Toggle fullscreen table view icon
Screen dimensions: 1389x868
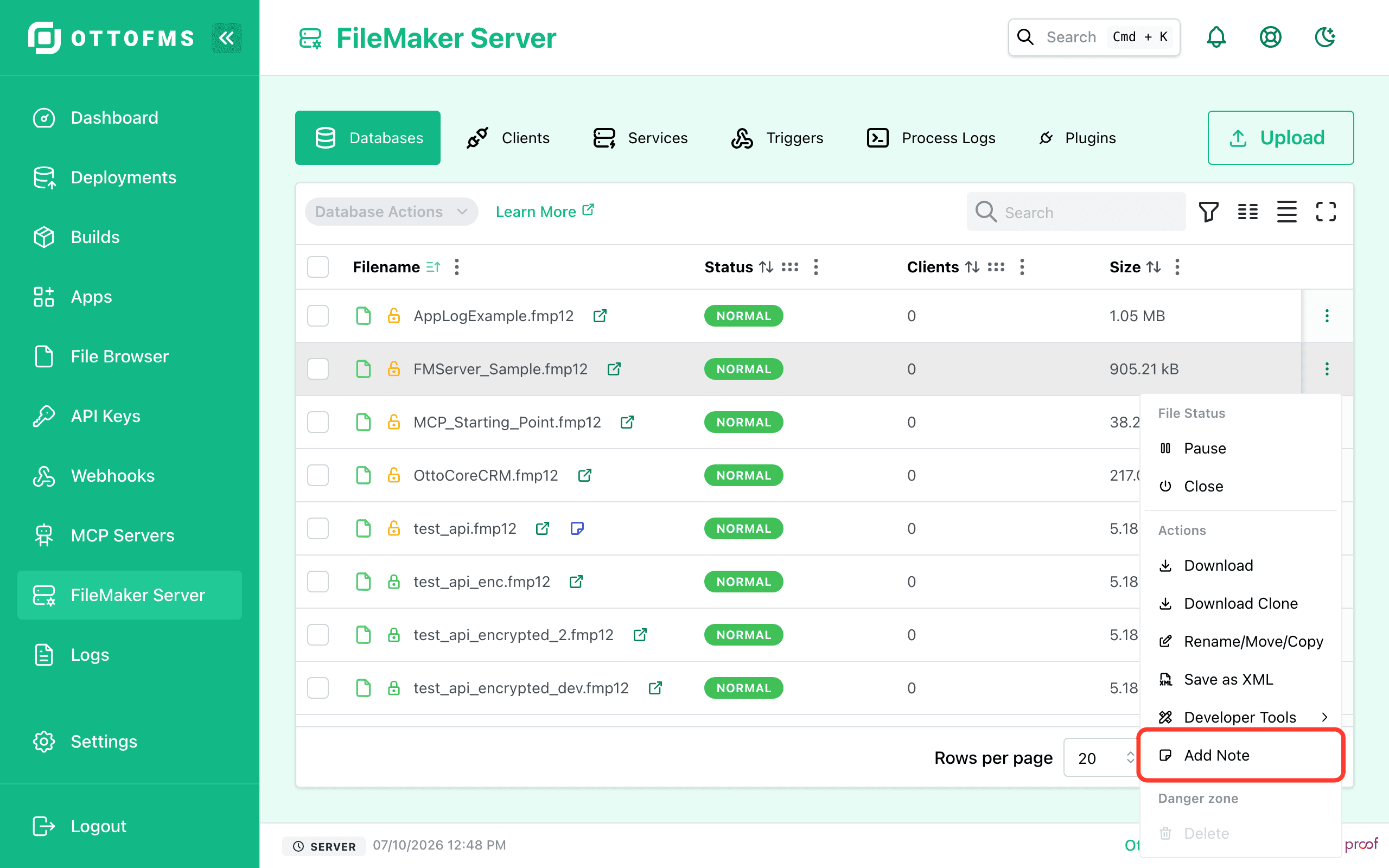pyautogui.click(x=1326, y=212)
